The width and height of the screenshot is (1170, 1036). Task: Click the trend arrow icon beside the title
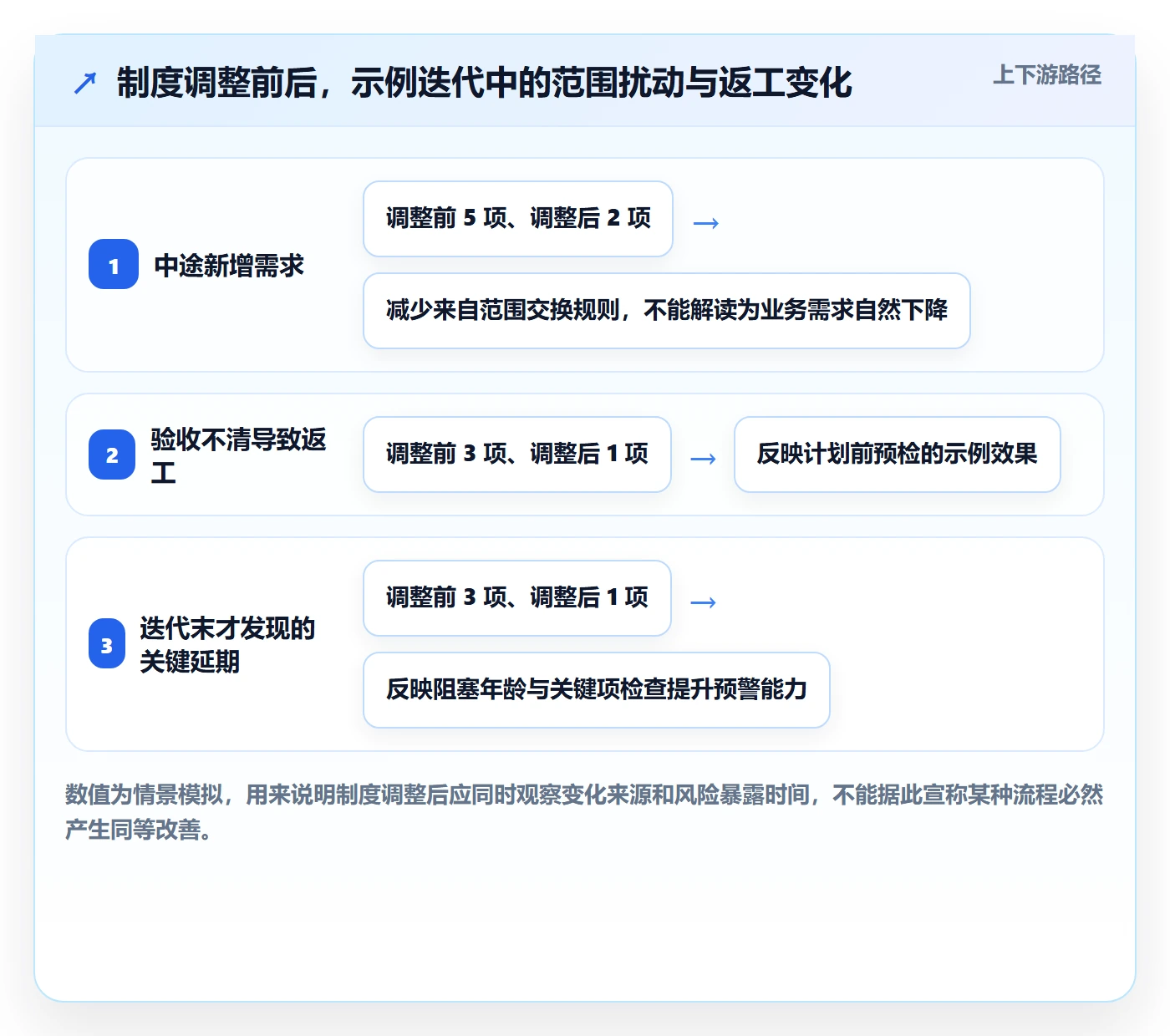85,83
